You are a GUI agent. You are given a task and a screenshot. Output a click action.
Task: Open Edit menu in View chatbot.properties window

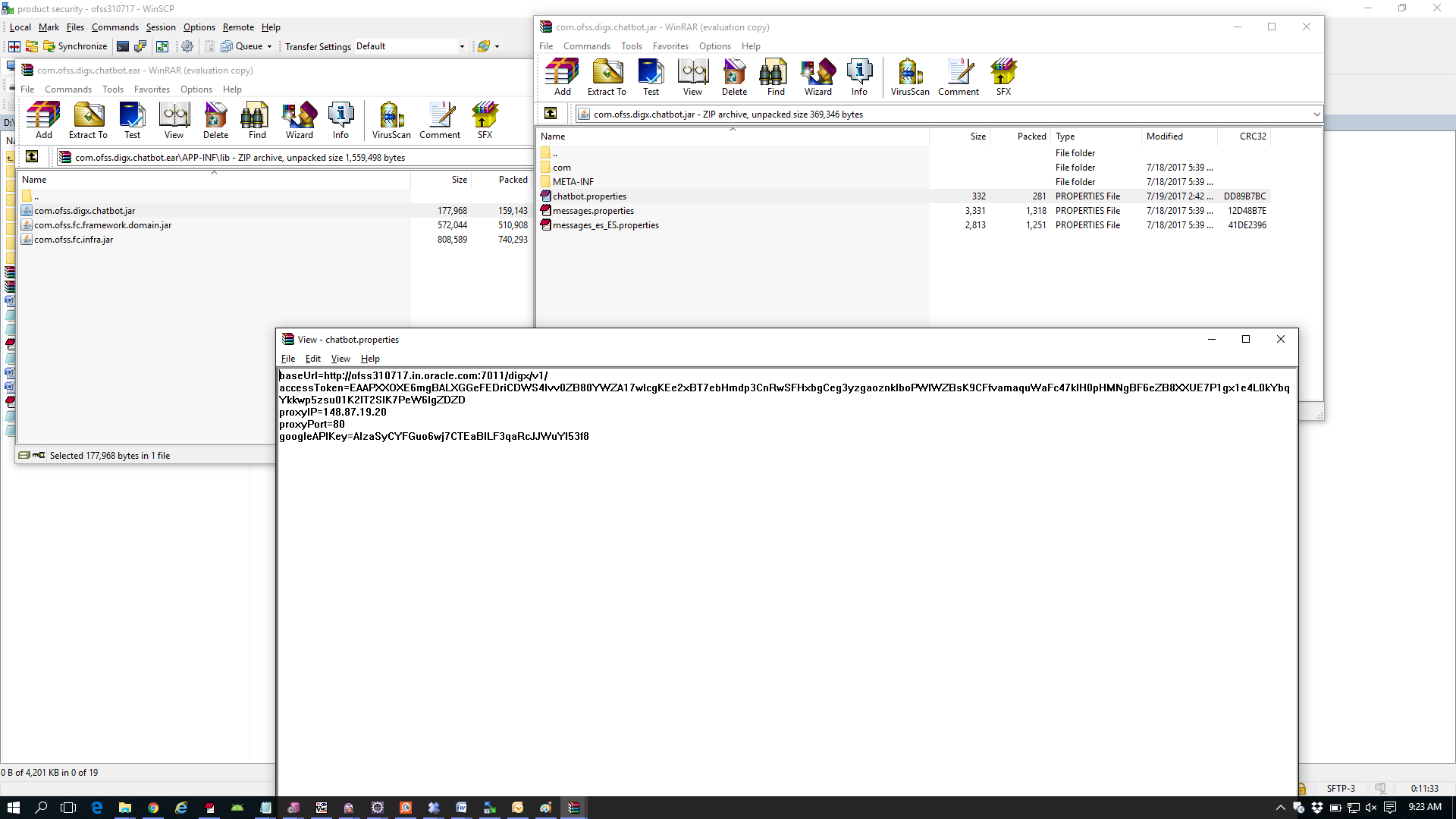click(312, 359)
